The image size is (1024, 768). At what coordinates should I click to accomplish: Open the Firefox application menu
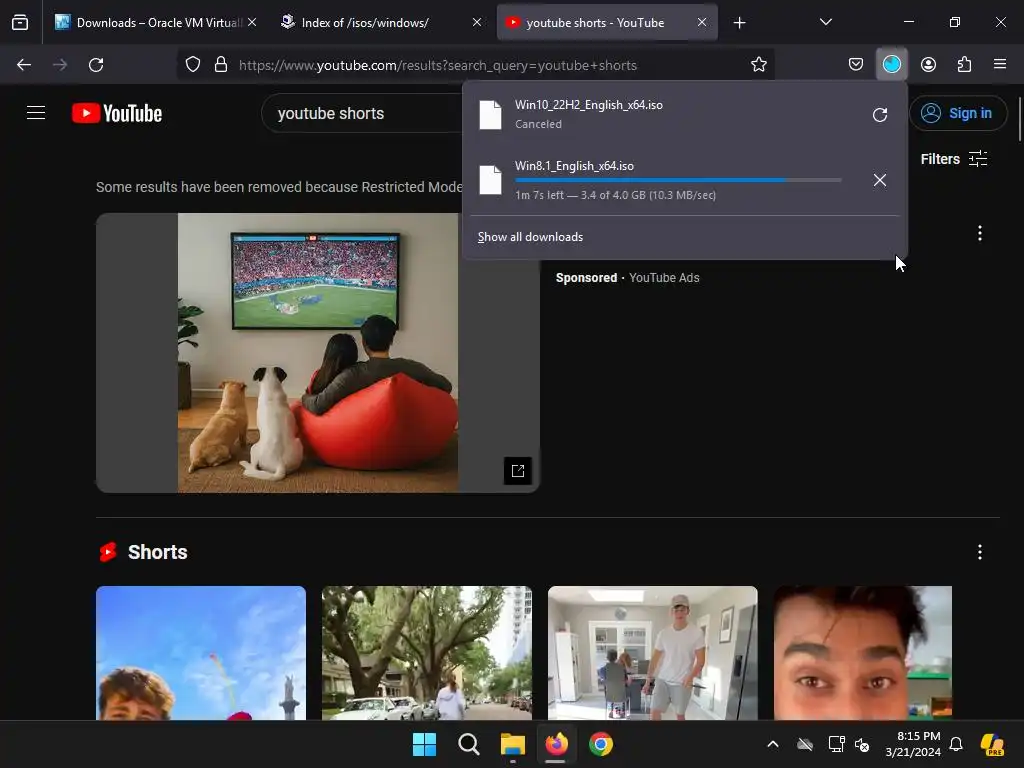(1000, 64)
